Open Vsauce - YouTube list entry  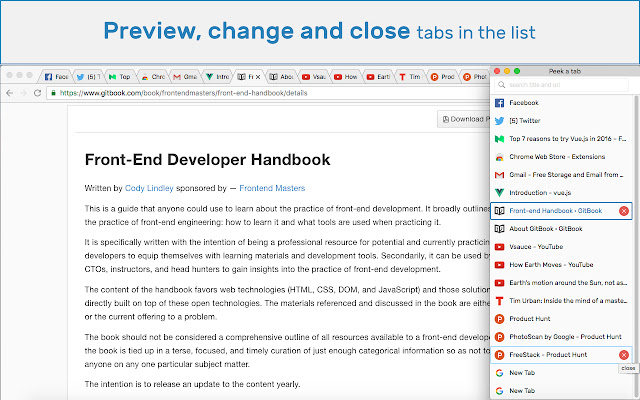coord(562,247)
